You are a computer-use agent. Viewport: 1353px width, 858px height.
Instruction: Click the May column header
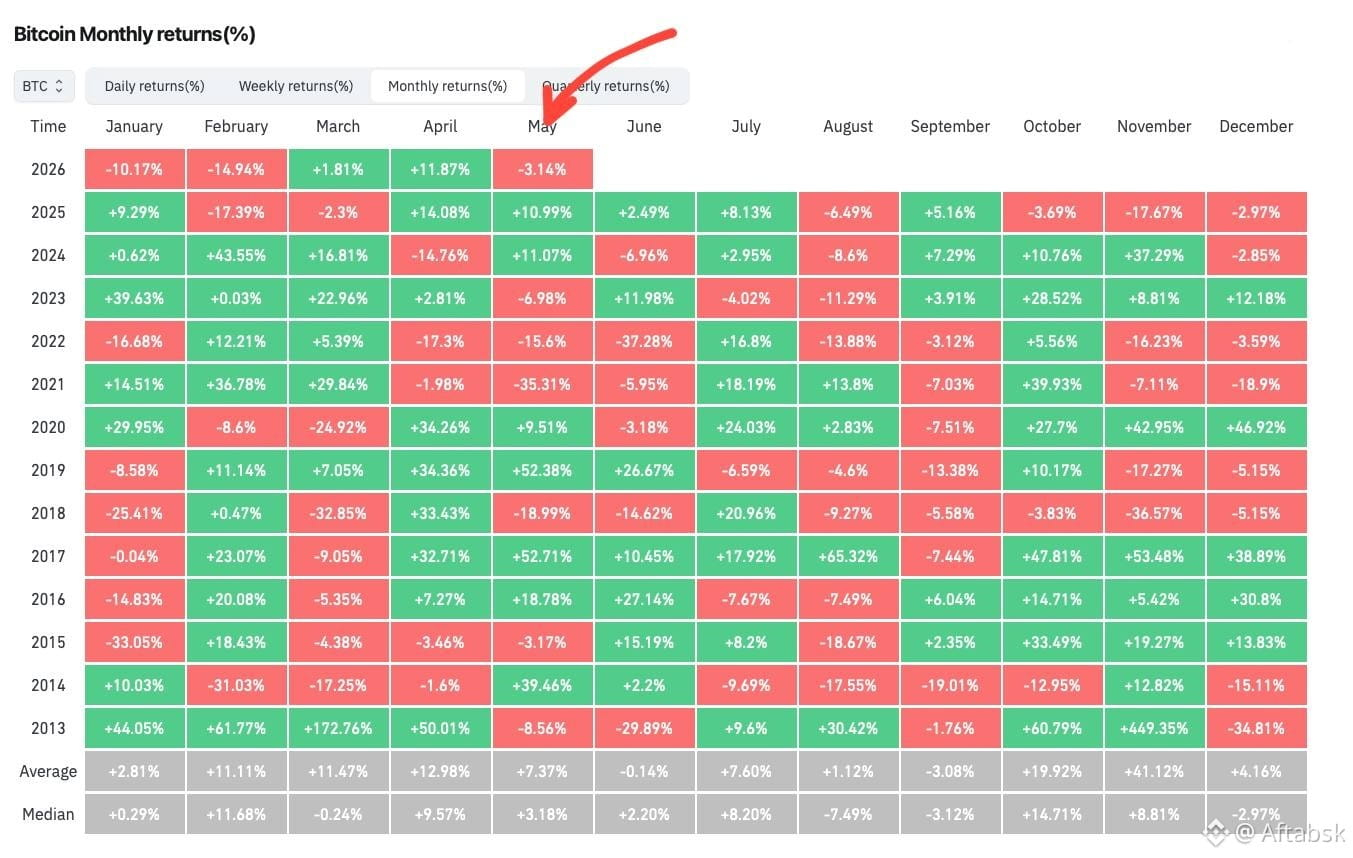(542, 126)
